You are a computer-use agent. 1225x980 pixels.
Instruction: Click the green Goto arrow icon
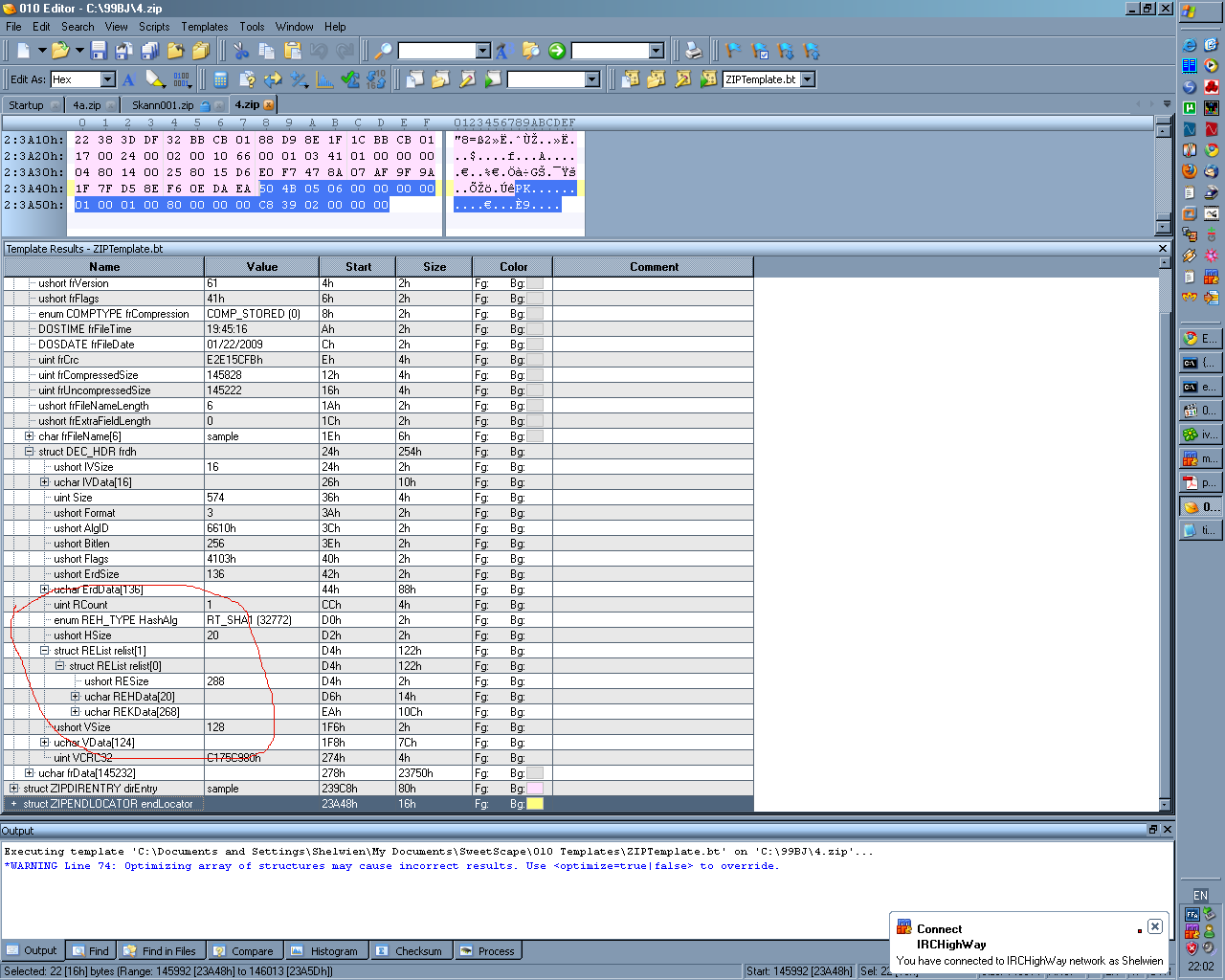click(557, 51)
